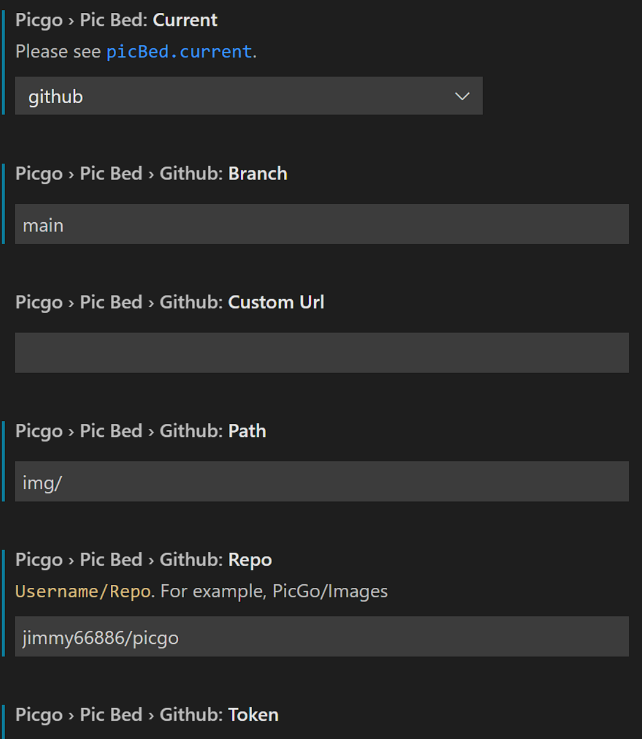Click the Repo field with jimmy66886/picgo

tap(322, 636)
